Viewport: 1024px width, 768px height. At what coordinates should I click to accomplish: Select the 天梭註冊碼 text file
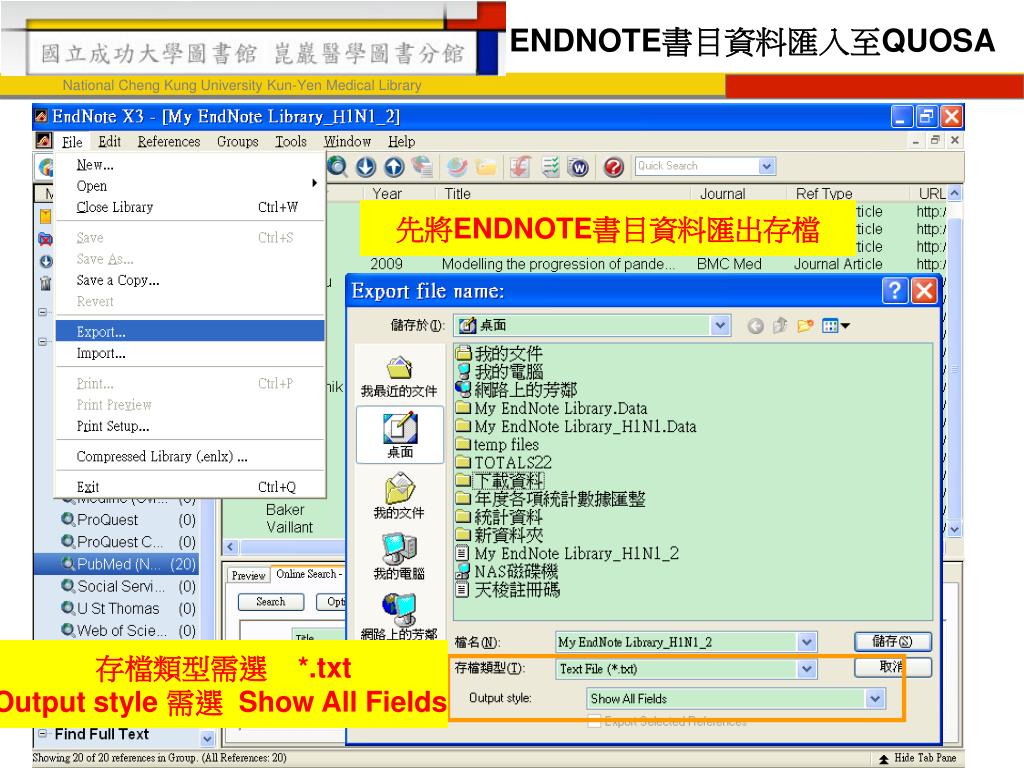click(508, 590)
